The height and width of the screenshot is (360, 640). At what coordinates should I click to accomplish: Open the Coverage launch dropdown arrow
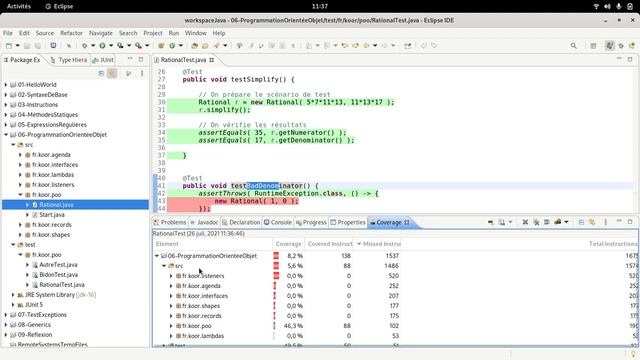tap(129, 46)
